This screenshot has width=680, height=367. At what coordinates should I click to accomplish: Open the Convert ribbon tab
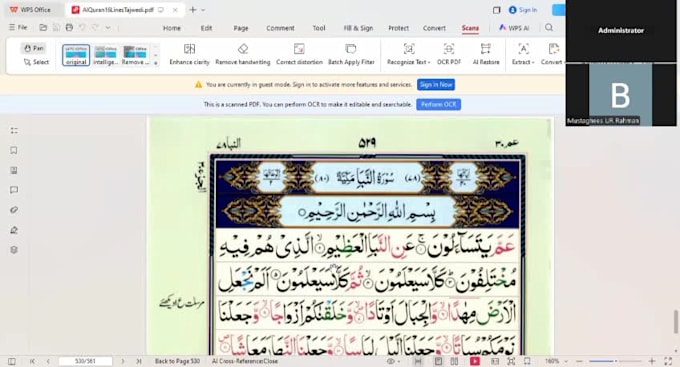(434, 28)
